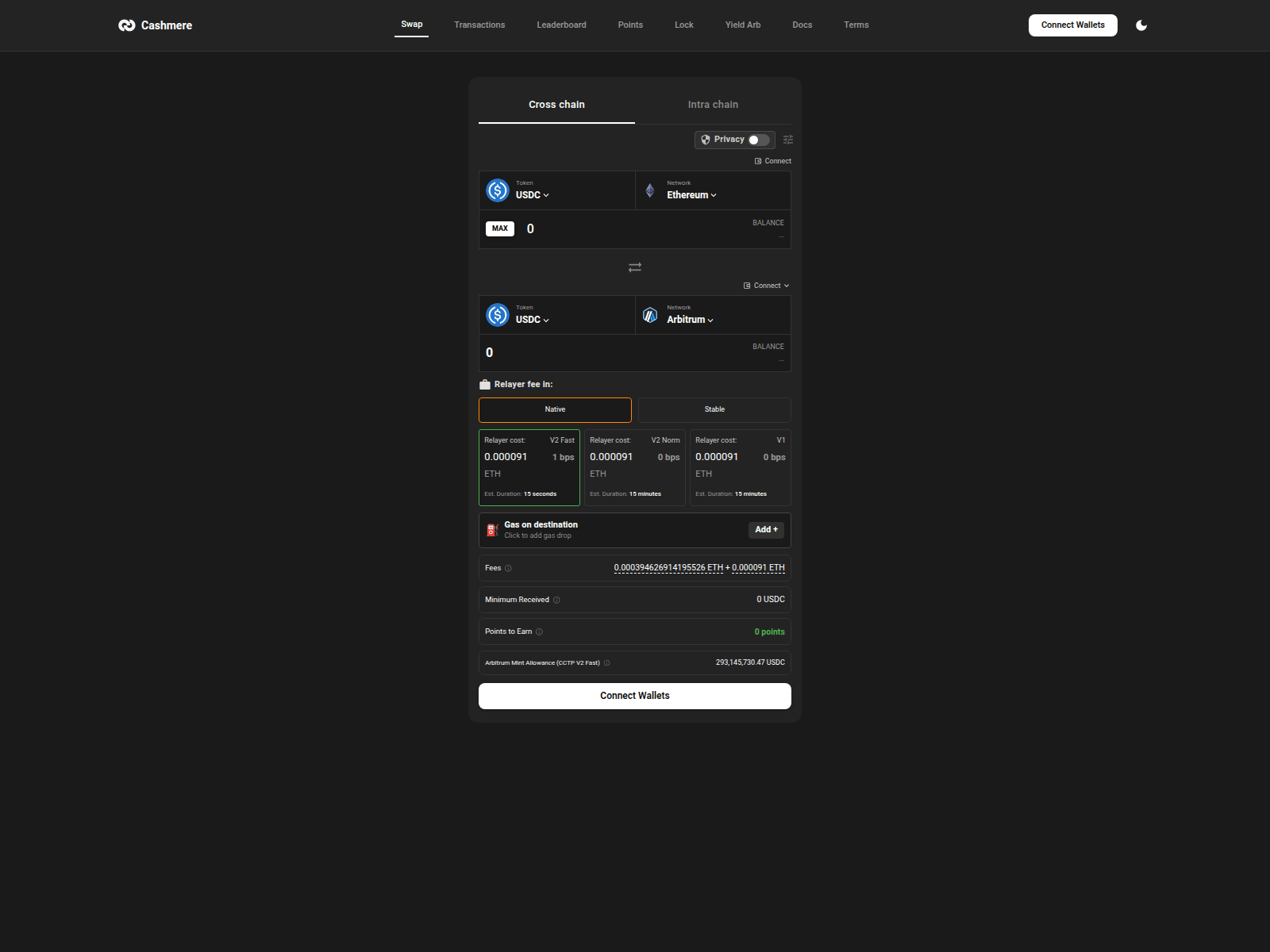Image resolution: width=1270 pixels, height=952 pixels.
Task: Open Ethereum network dropdown
Action: pyautogui.click(x=691, y=195)
